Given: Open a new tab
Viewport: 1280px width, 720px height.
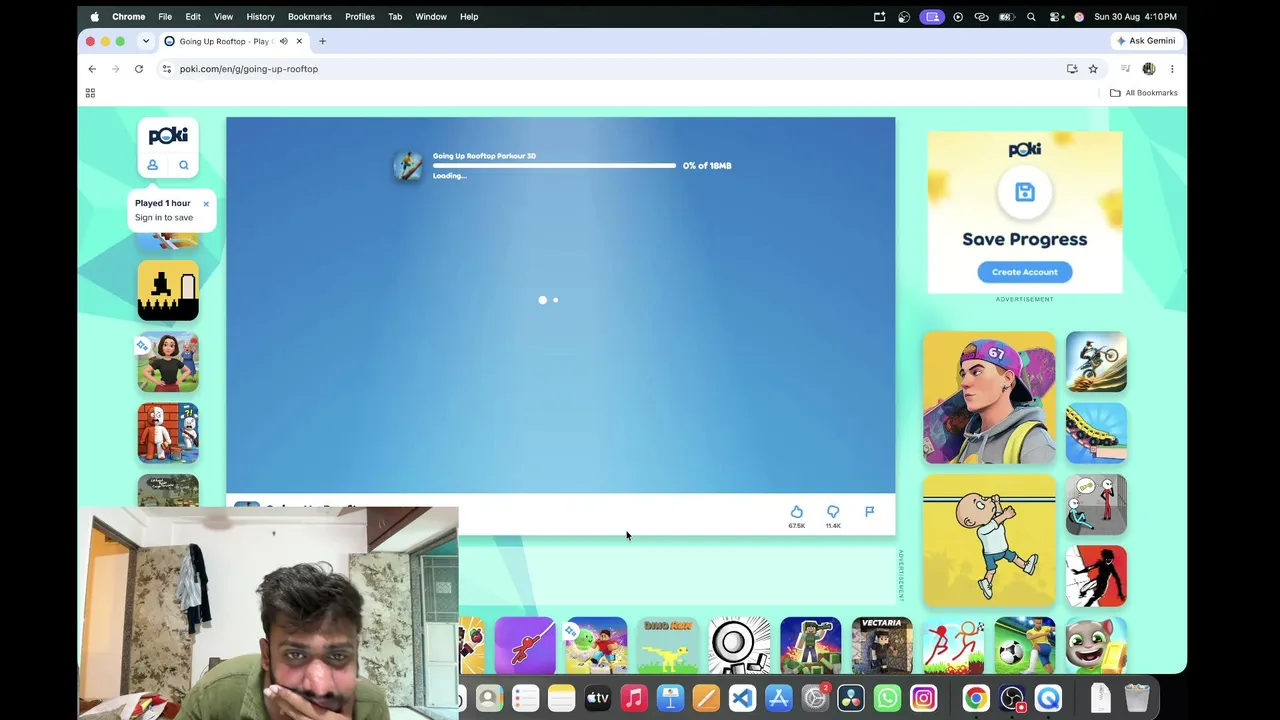Looking at the screenshot, I should [x=322, y=41].
